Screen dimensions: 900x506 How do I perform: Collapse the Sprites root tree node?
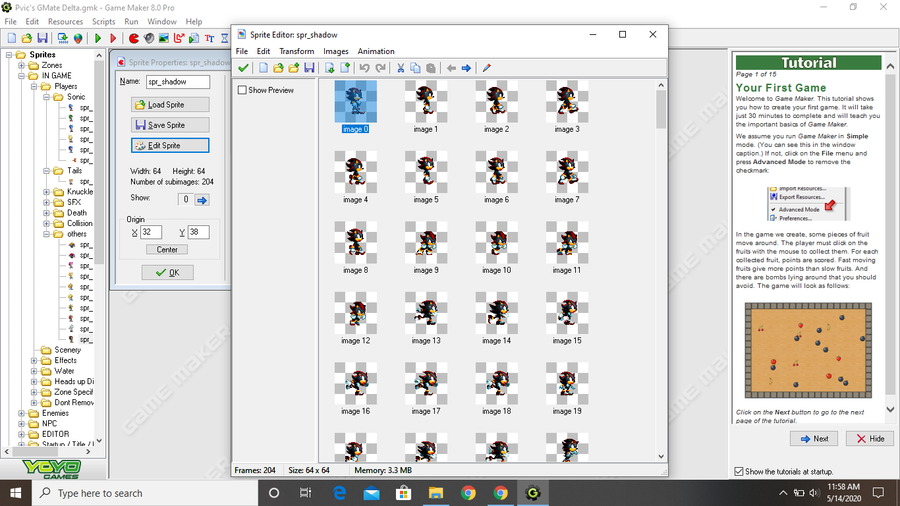tap(9, 55)
